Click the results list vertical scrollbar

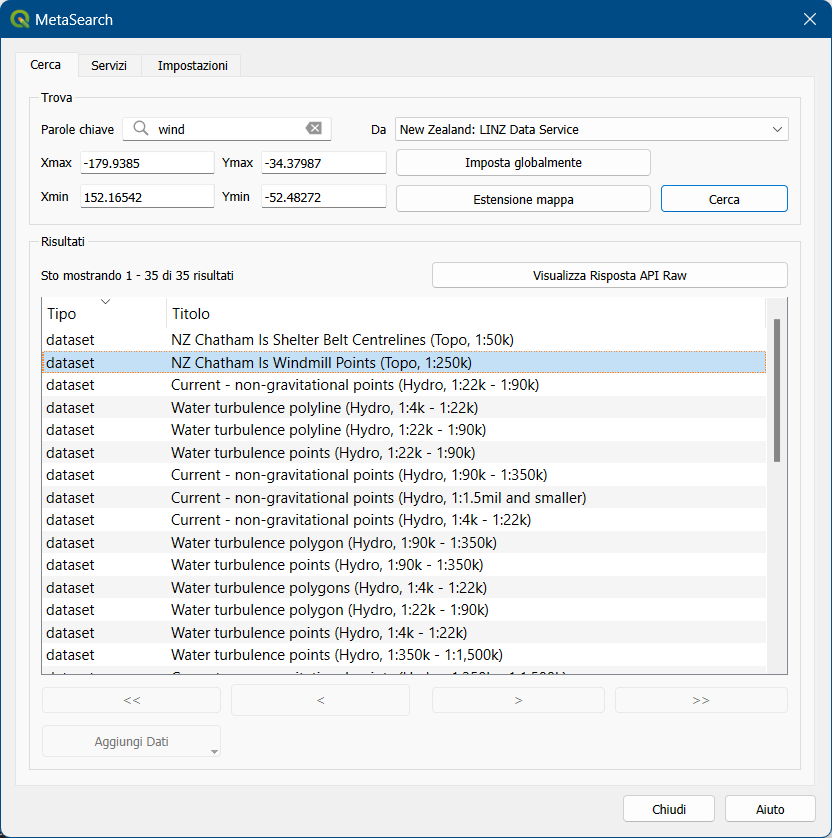click(x=777, y=390)
